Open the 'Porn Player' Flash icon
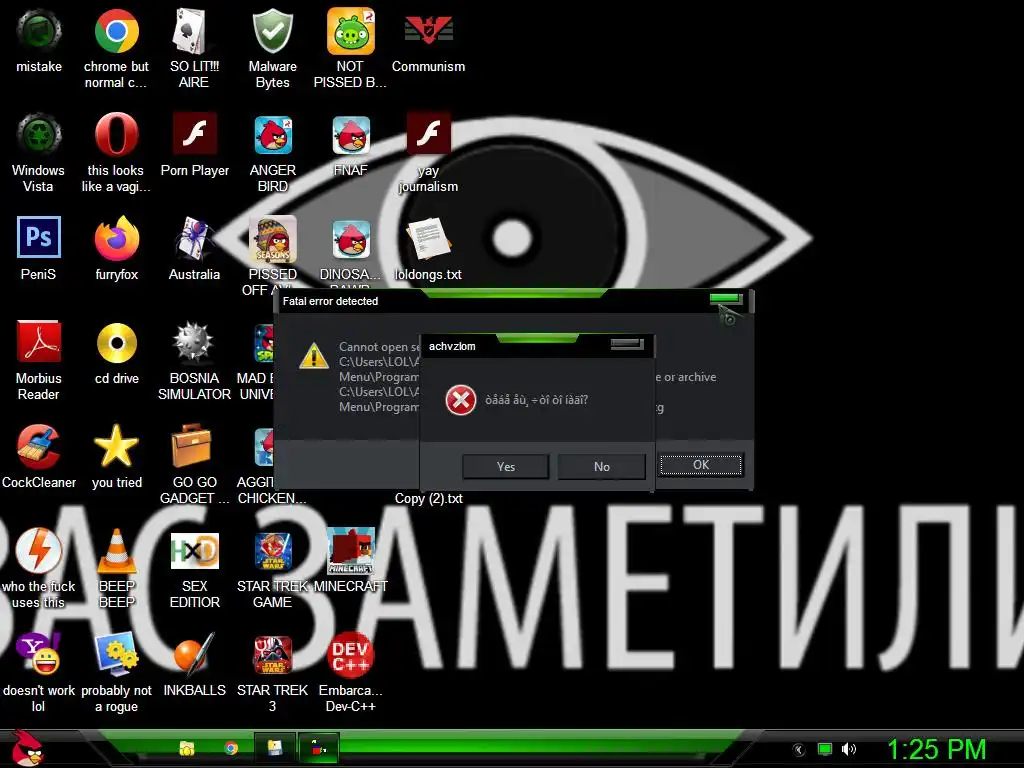The image size is (1024, 768). point(194,134)
